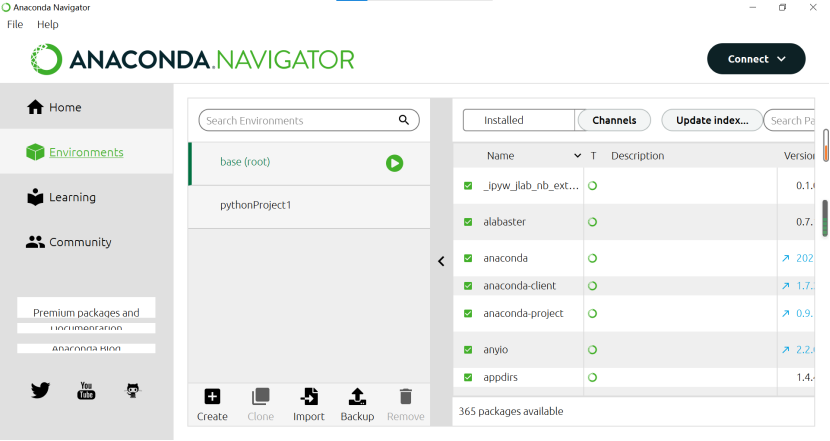Screen dimensions: 830x441
Task: Open the Anaconda Blog link
Action: tap(86, 348)
